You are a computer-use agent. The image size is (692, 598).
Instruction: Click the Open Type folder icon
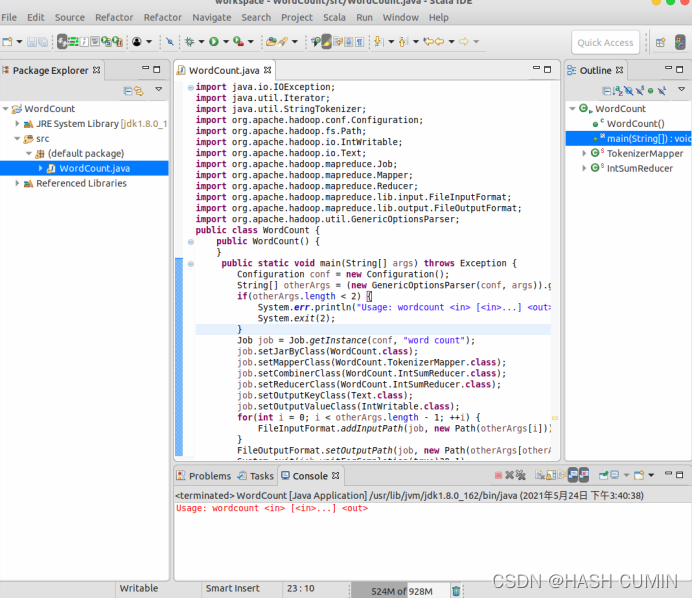(271, 42)
